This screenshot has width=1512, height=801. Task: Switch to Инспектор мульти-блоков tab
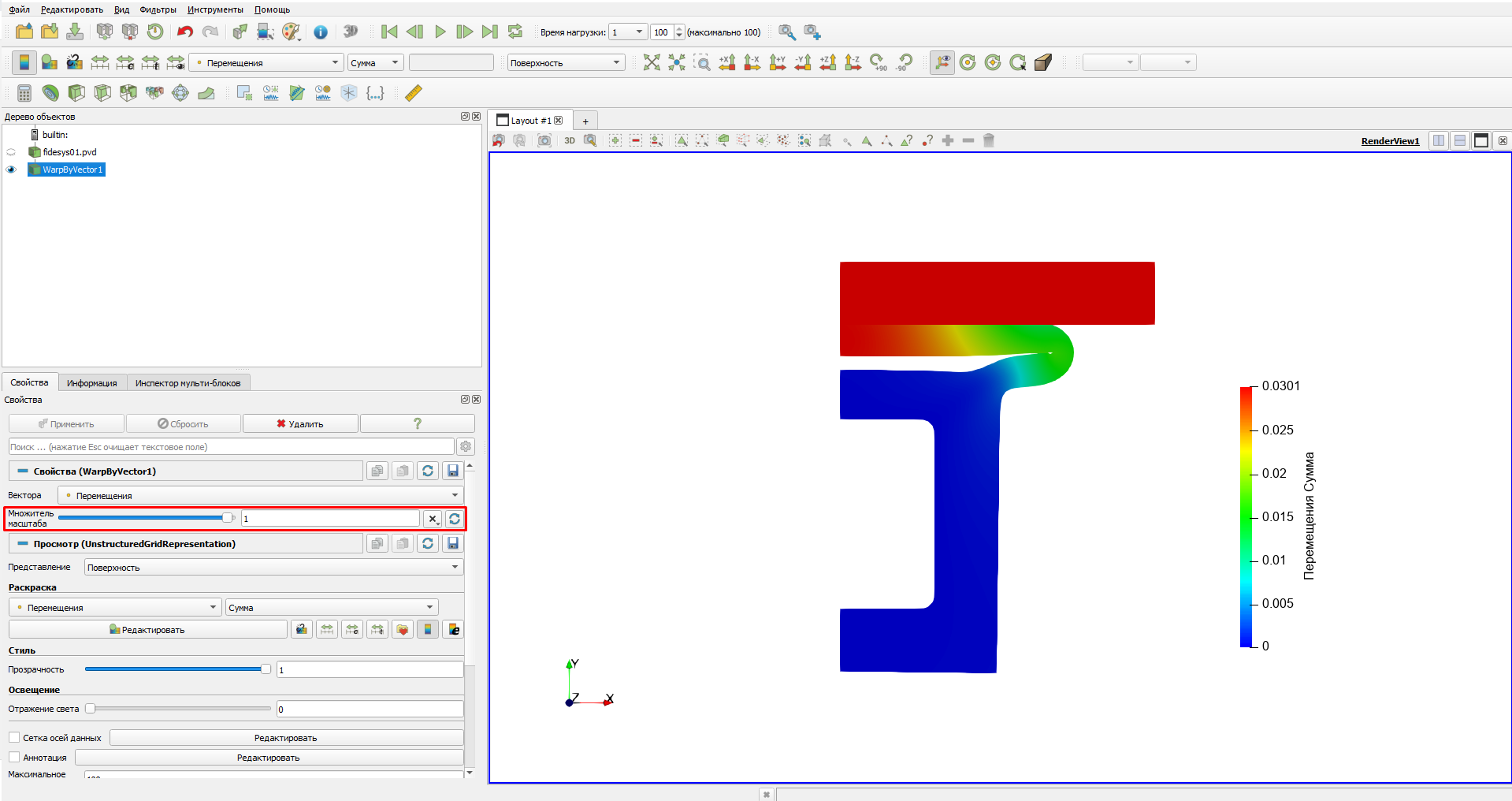188,382
